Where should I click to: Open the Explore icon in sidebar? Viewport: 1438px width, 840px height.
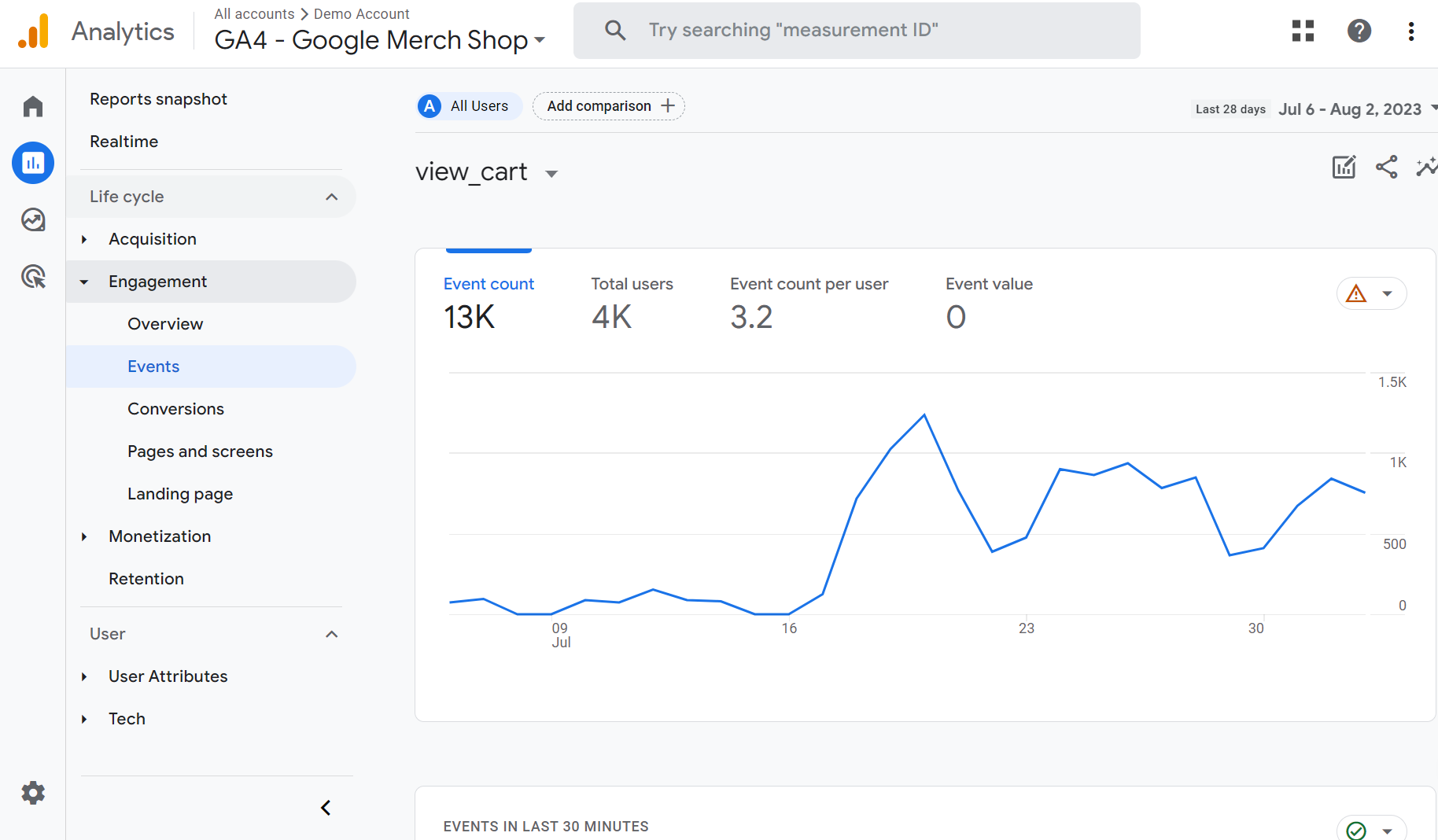coord(33,219)
